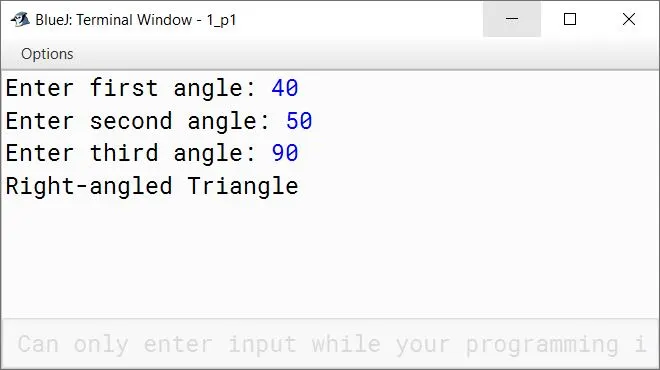Close the BlueJ Terminal Window
The image size is (660, 370).
click(629, 19)
